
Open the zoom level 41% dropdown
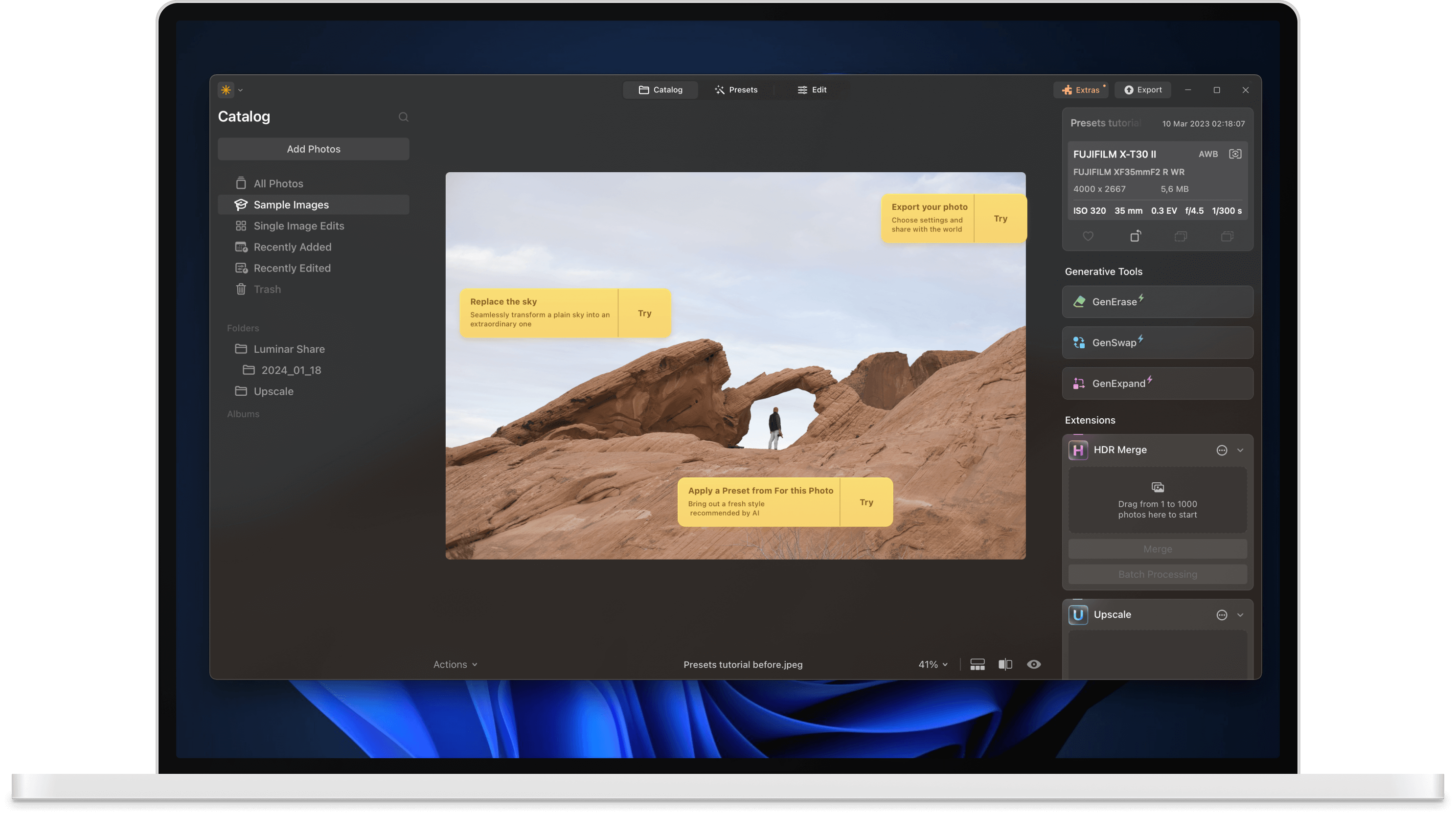(x=932, y=664)
